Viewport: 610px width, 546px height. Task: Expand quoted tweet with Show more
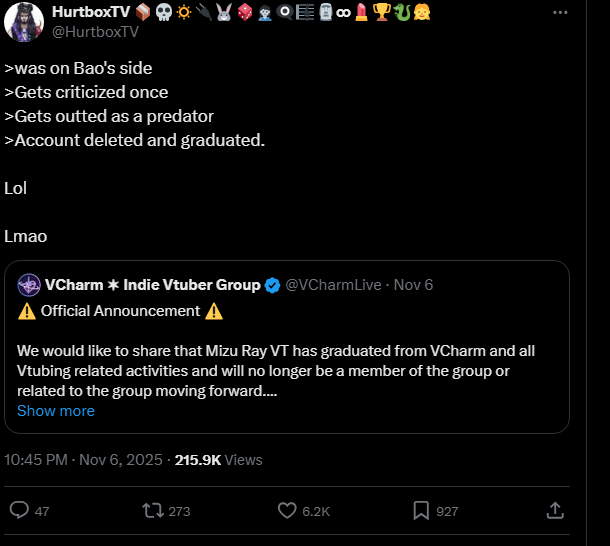coord(56,411)
